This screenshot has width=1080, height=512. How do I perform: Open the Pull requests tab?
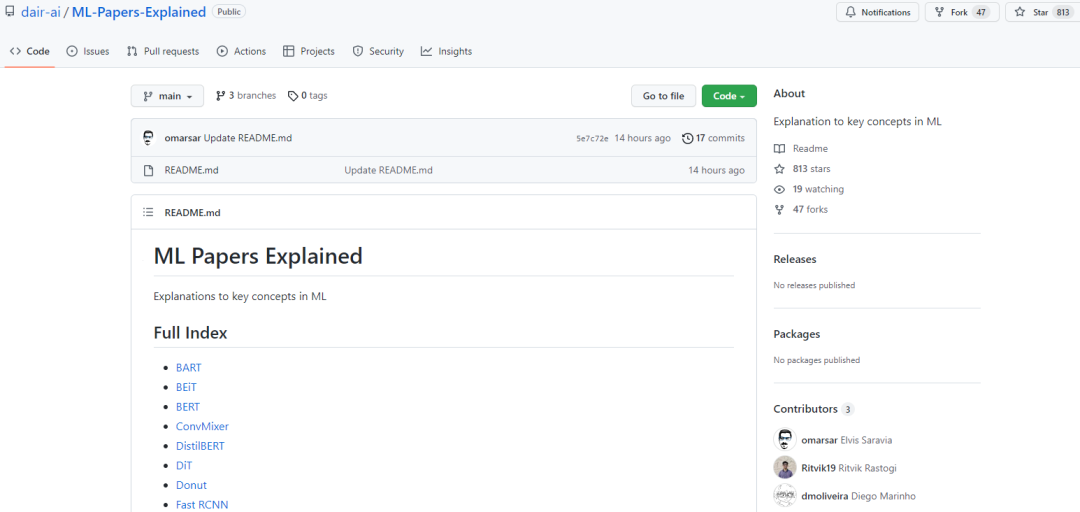[163, 51]
